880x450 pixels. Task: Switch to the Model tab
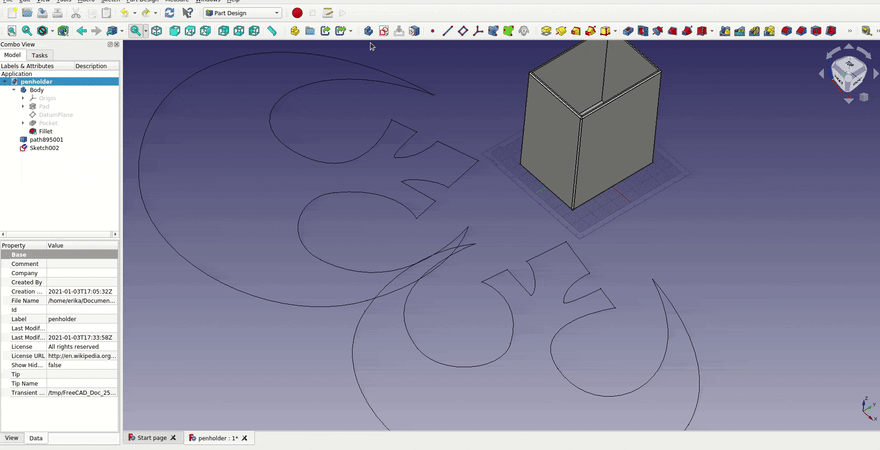(x=12, y=55)
